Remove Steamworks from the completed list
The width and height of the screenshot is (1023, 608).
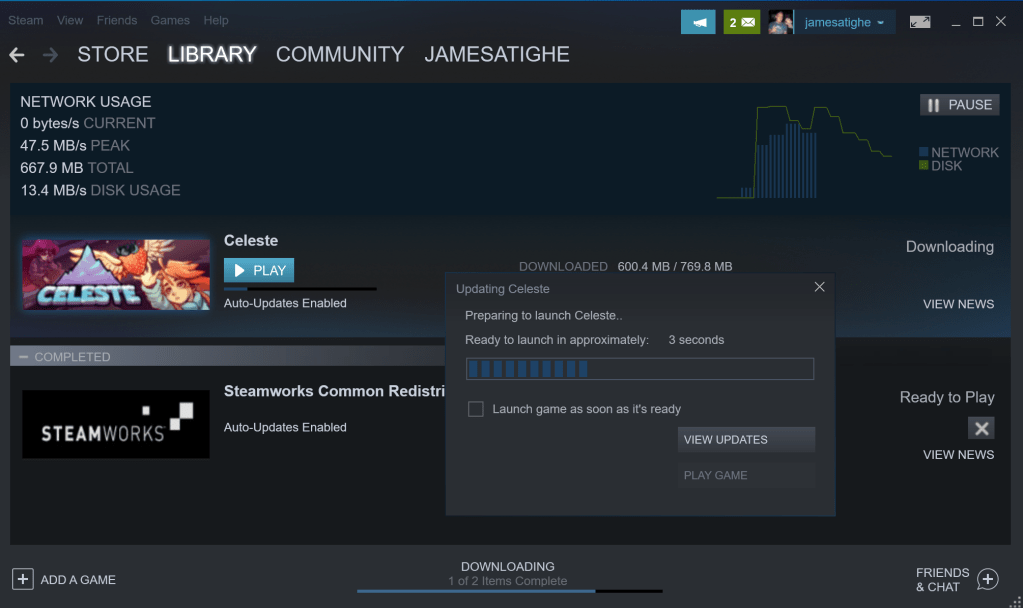tap(981, 428)
